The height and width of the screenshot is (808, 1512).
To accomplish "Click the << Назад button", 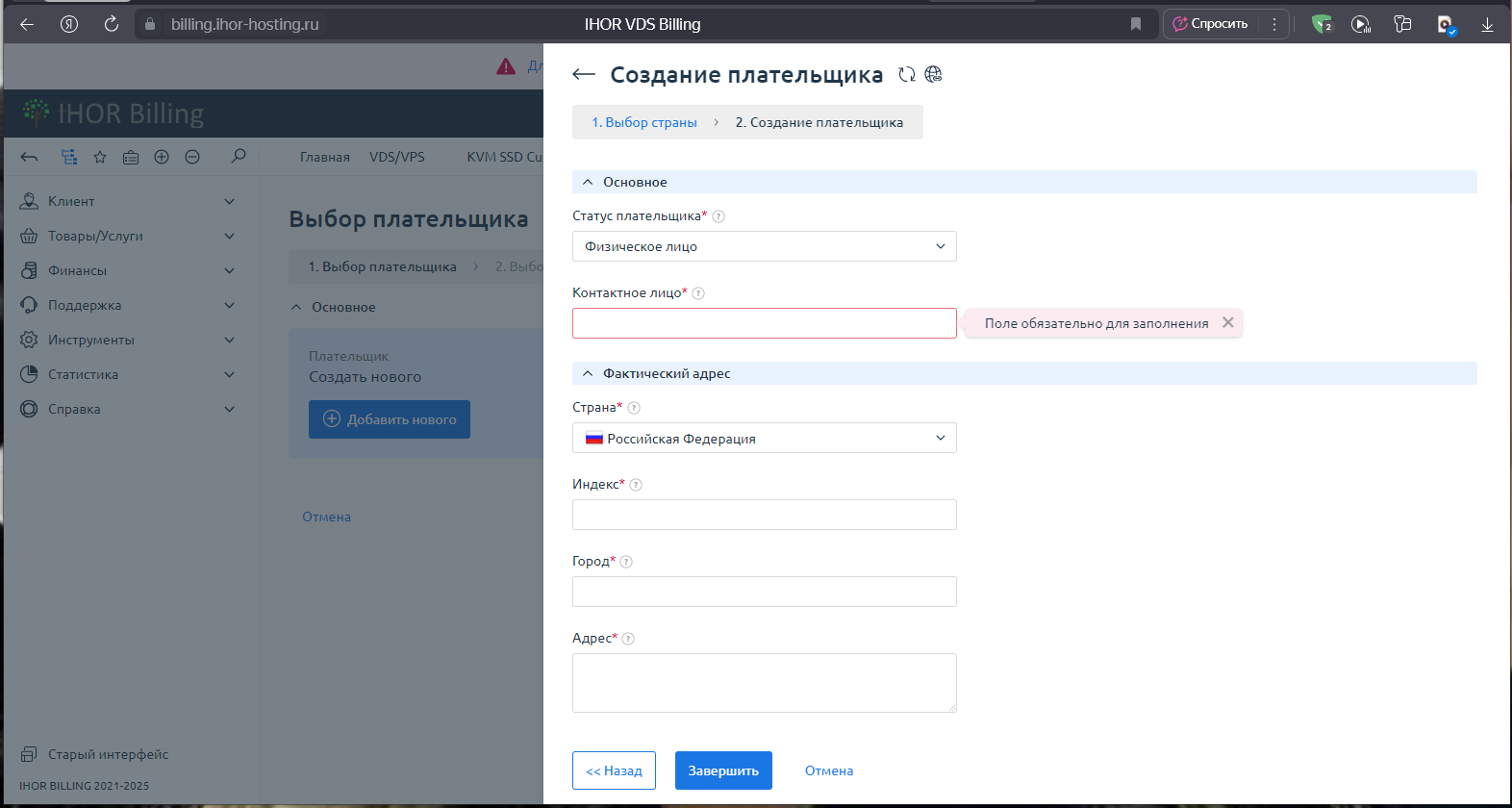I will pyautogui.click(x=614, y=770).
